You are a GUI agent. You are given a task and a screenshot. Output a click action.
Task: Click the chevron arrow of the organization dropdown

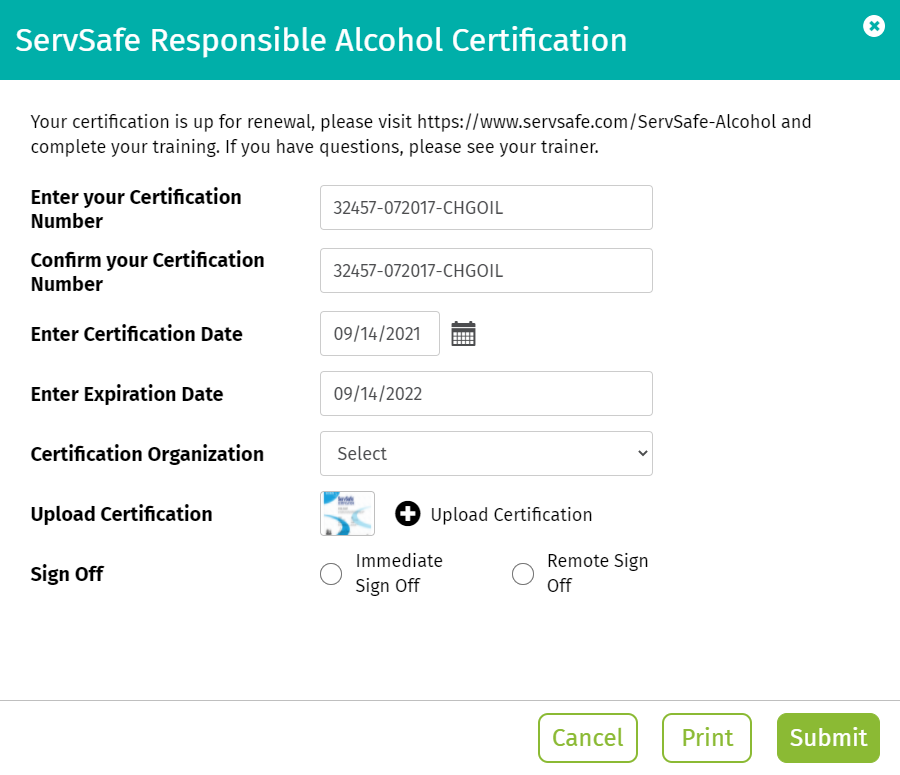[x=643, y=454]
